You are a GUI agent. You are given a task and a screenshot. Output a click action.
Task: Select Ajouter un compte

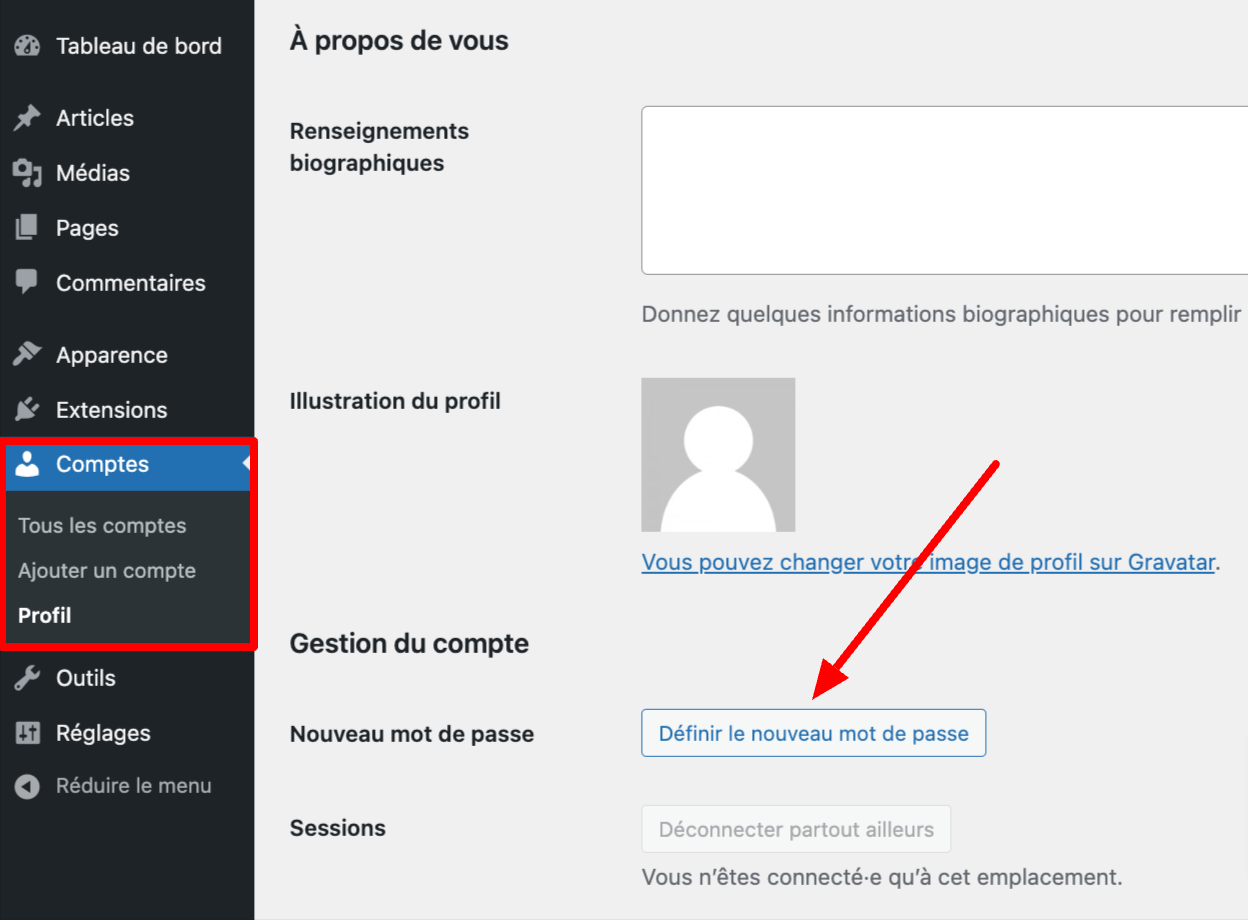(105, 570)
